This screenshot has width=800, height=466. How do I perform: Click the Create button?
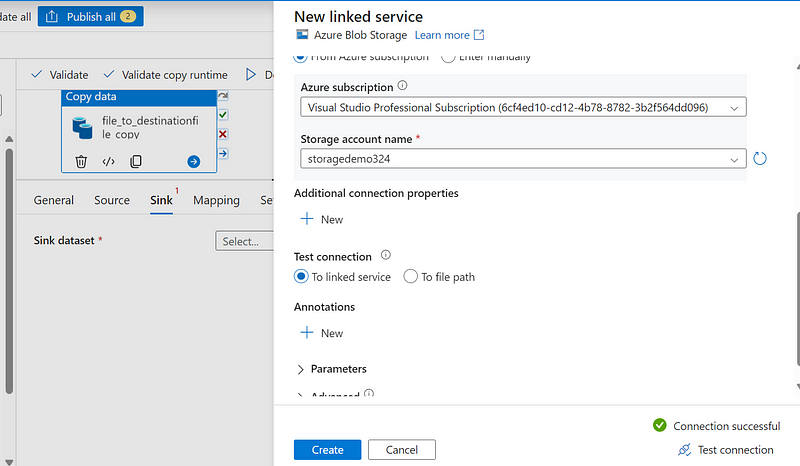[x=328, y=450]
